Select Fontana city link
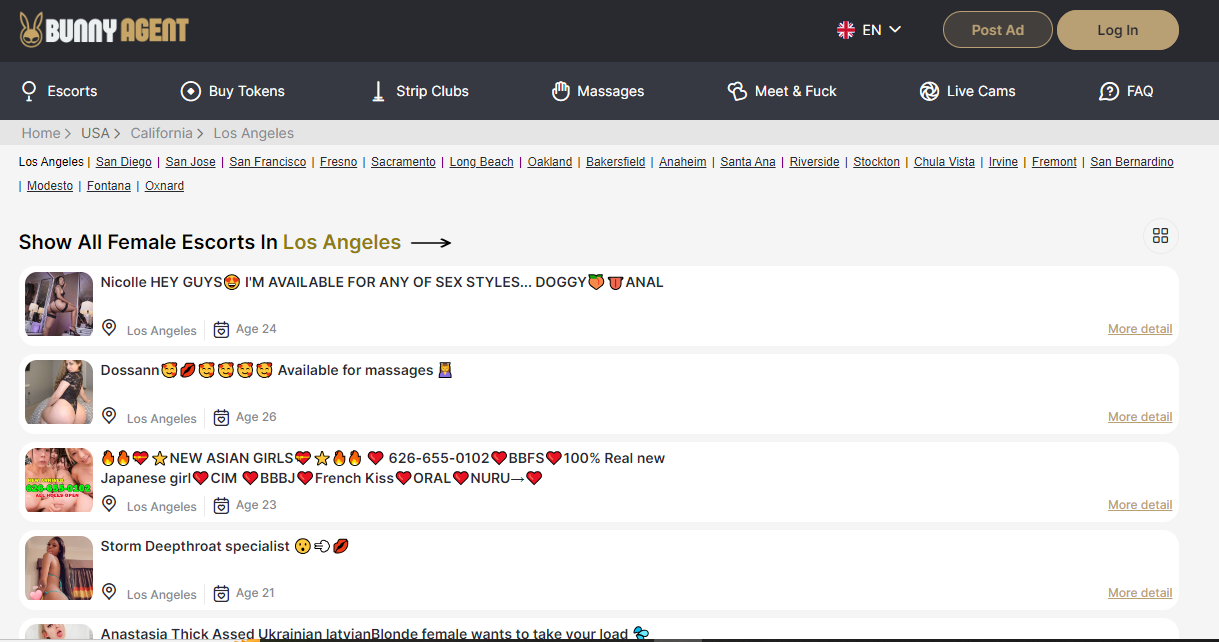This screenshot has height=642, width=1219. pos(109,186)
